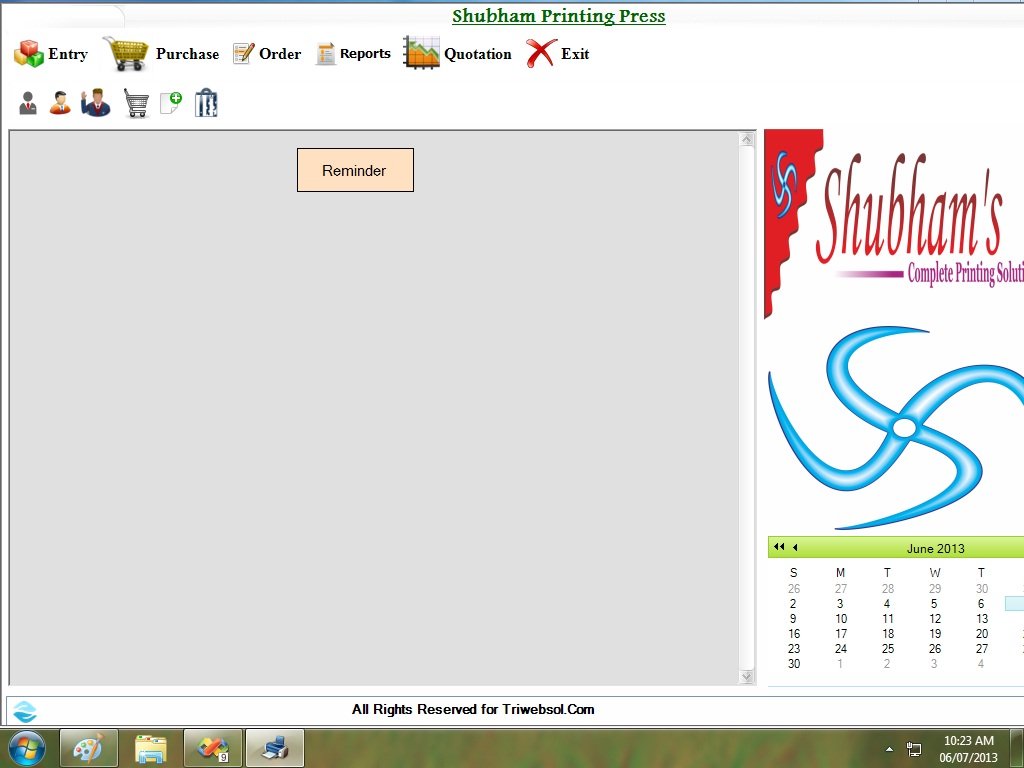Screen dimensions: 1024x768
Task: Click the Reminder button
Action: [355, 170]
